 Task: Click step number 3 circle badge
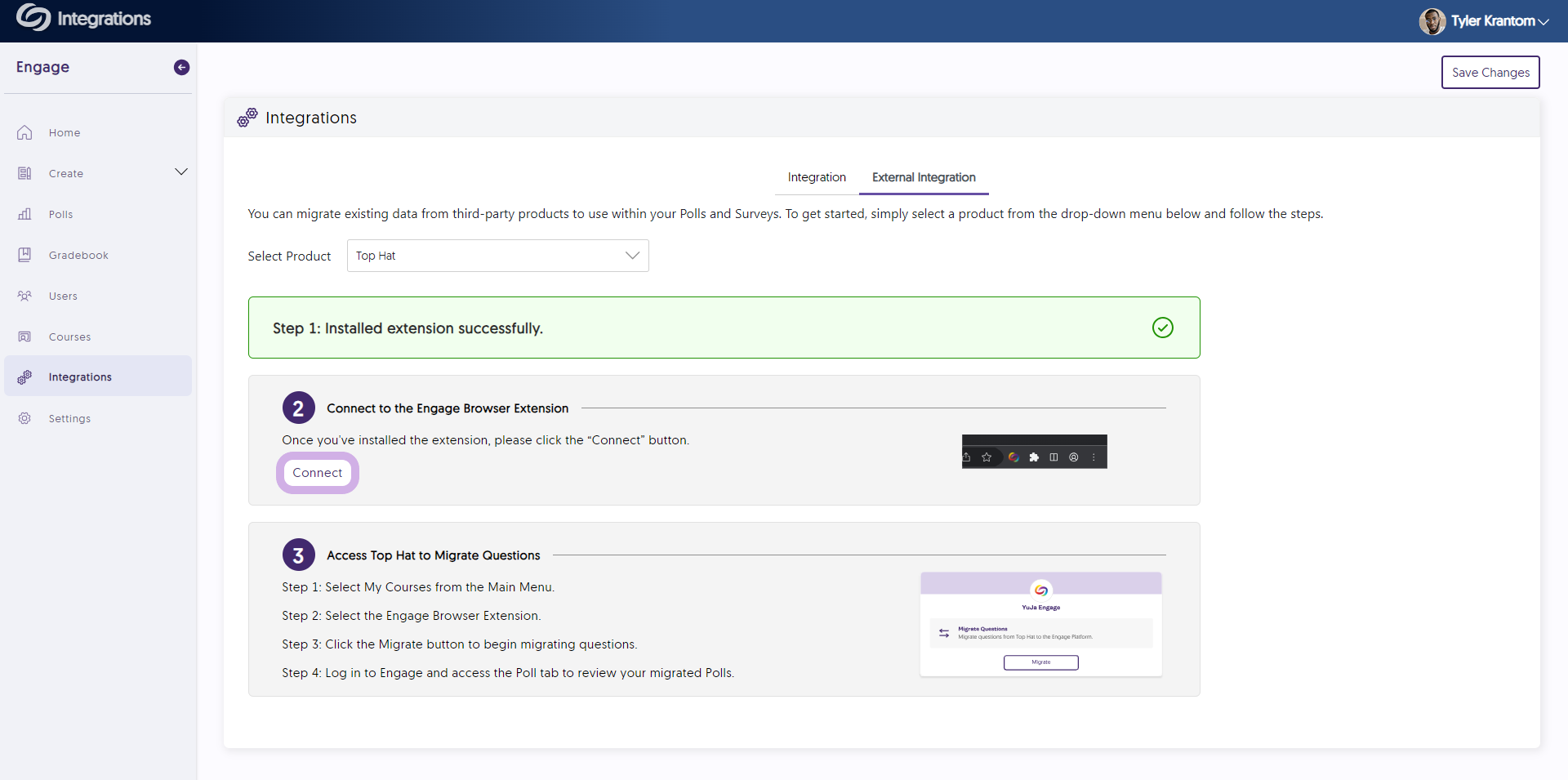[x=298, y=555]
